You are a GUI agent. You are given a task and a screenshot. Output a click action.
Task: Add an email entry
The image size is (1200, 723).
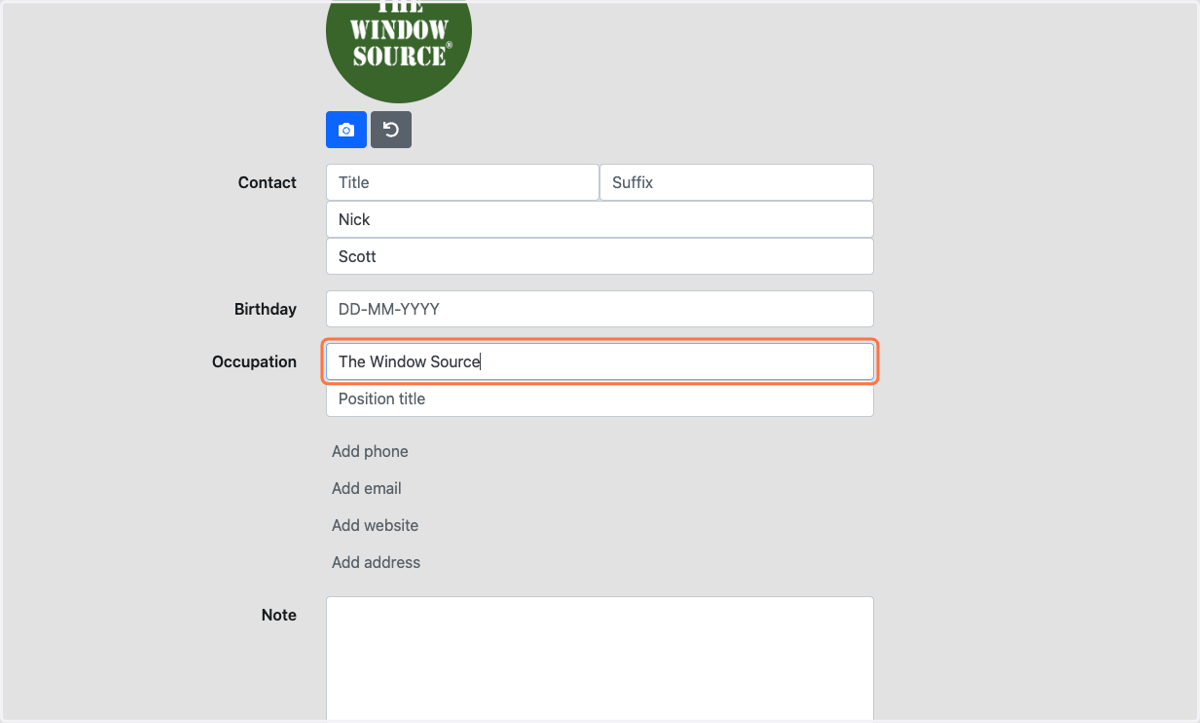point(367,488)
